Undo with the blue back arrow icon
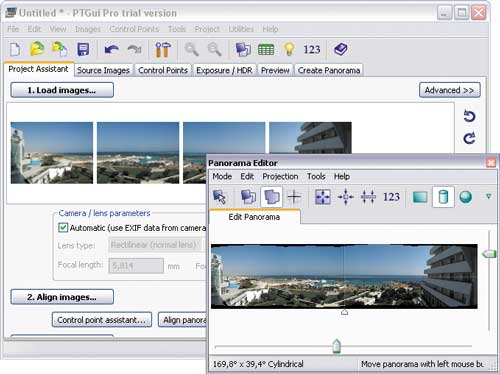Viewport: 500px width, 374px height. tap(111, 50)
